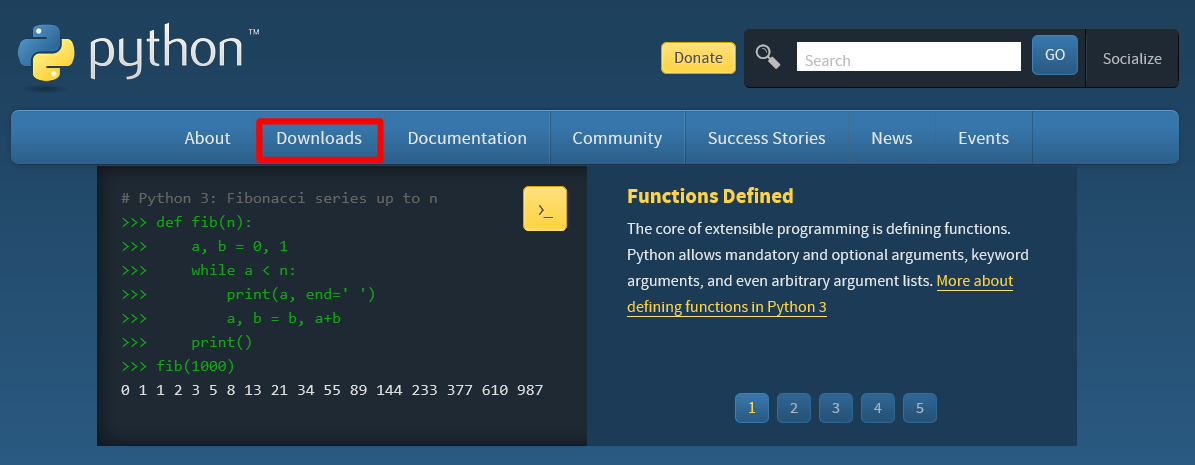Open the Success Stories menu
The height and width of the screenshot is (465, 1195).
[767, 138]
